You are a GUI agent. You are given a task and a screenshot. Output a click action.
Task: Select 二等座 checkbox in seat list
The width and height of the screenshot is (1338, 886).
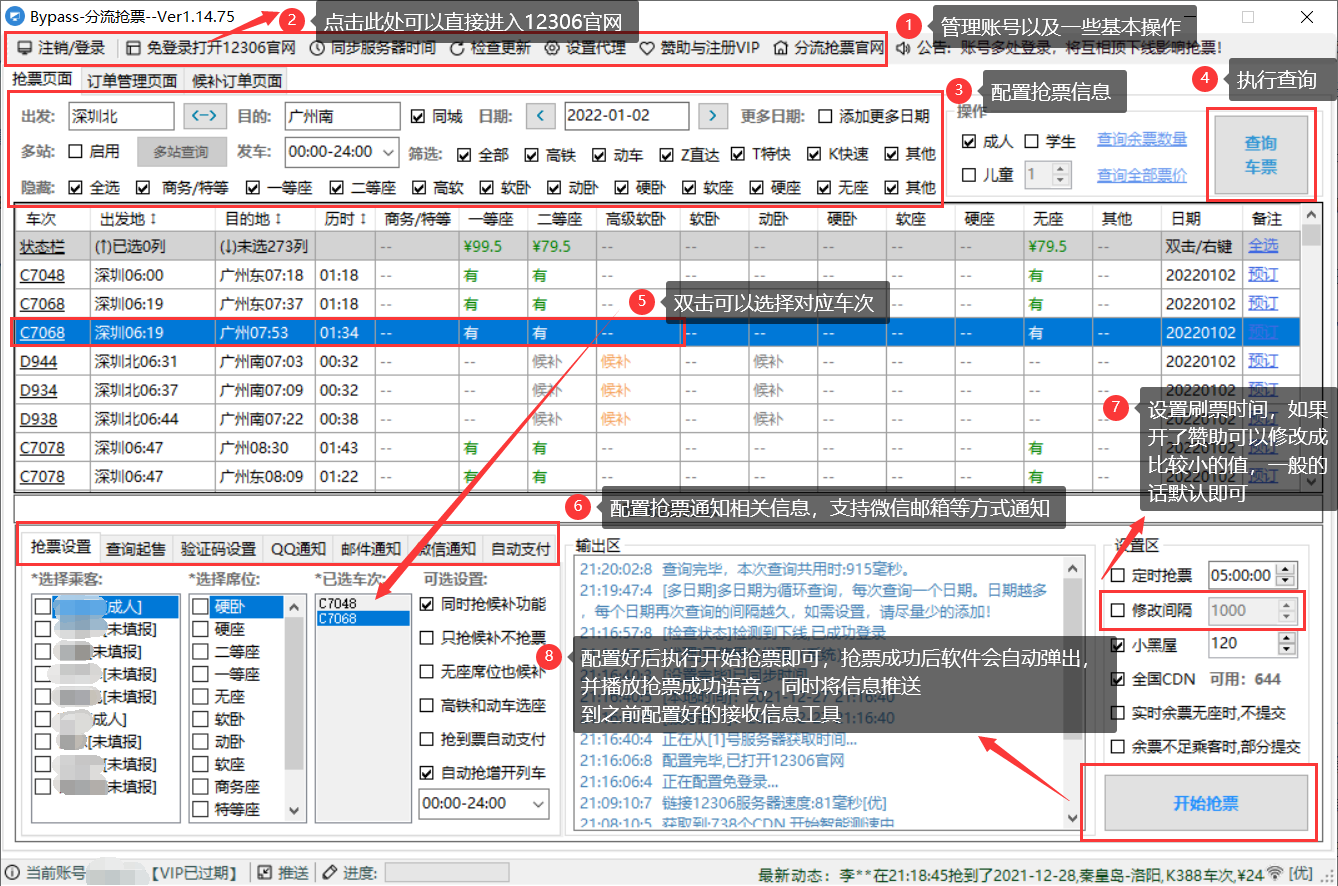(x=201, y=651)
